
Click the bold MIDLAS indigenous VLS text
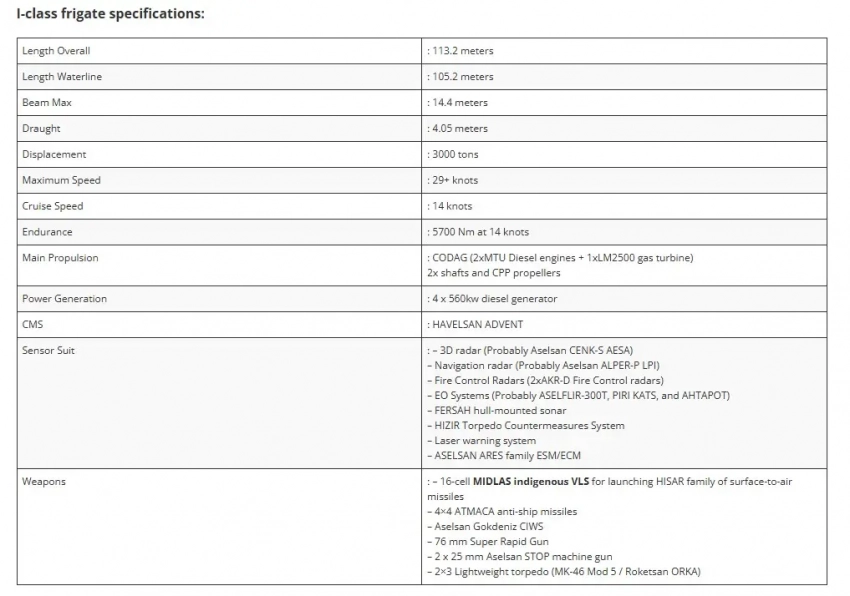coord(530,482)
